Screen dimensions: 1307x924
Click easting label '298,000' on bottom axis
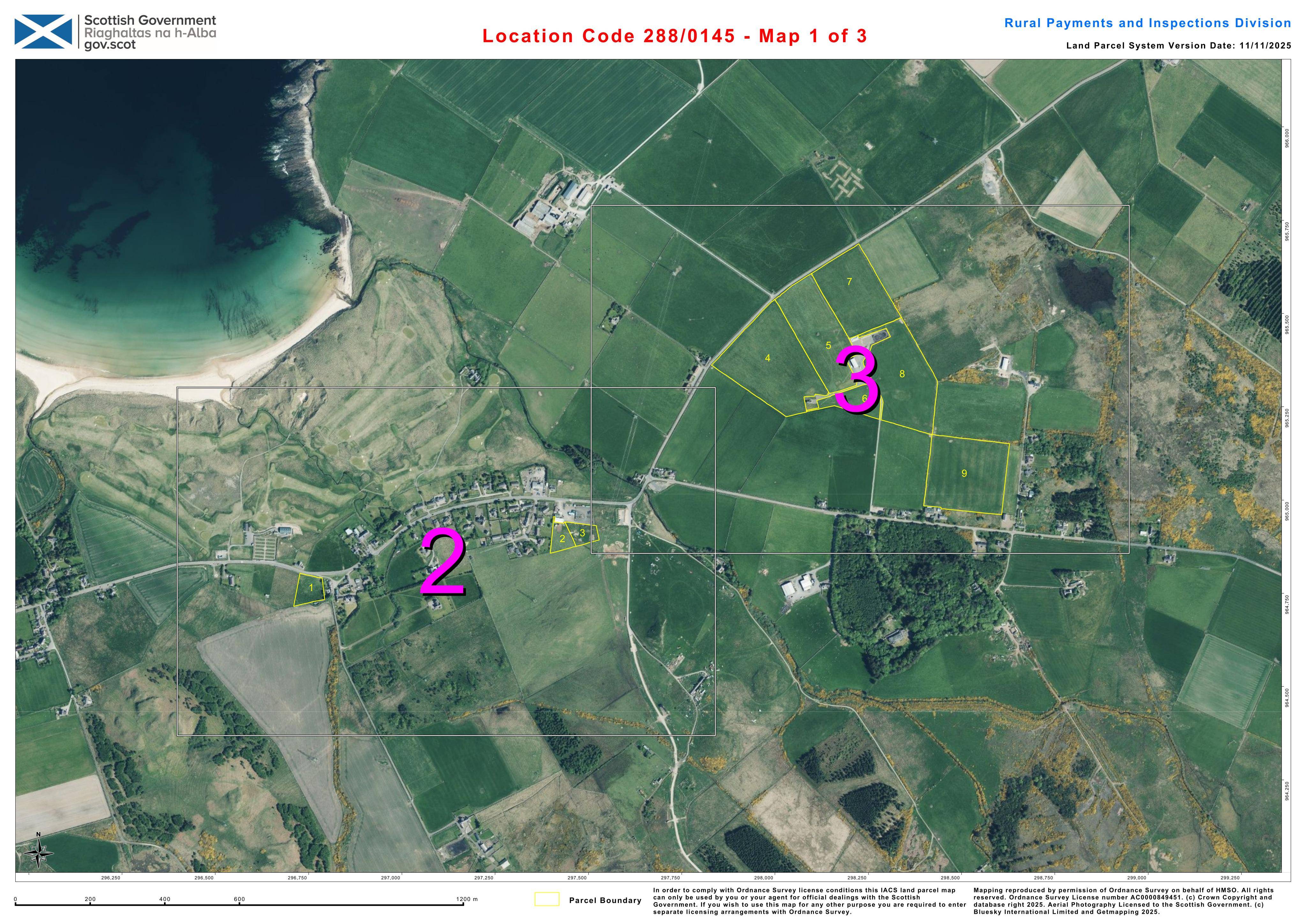763,878
